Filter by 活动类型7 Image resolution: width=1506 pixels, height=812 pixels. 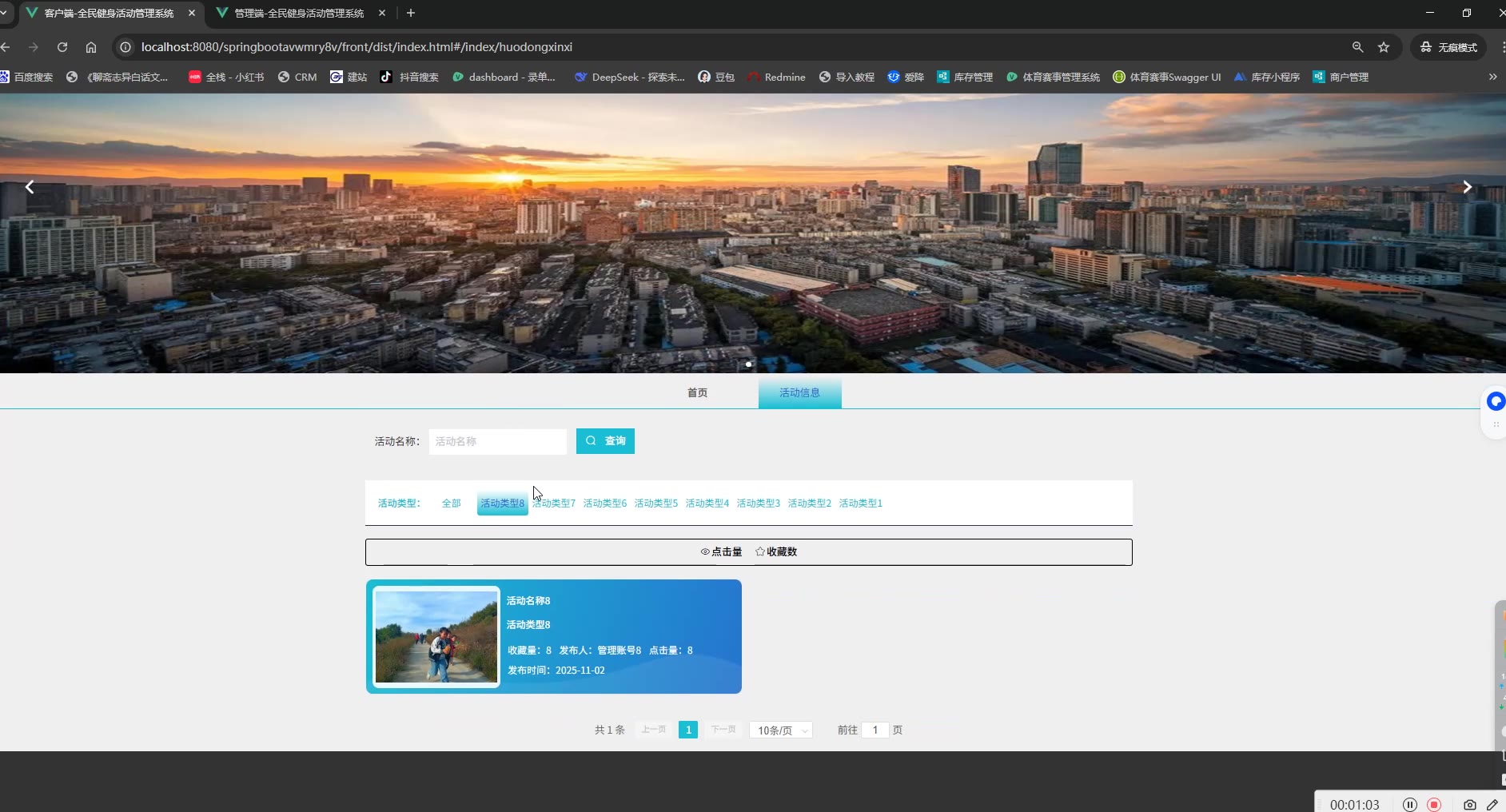click(x=554, y=504)
